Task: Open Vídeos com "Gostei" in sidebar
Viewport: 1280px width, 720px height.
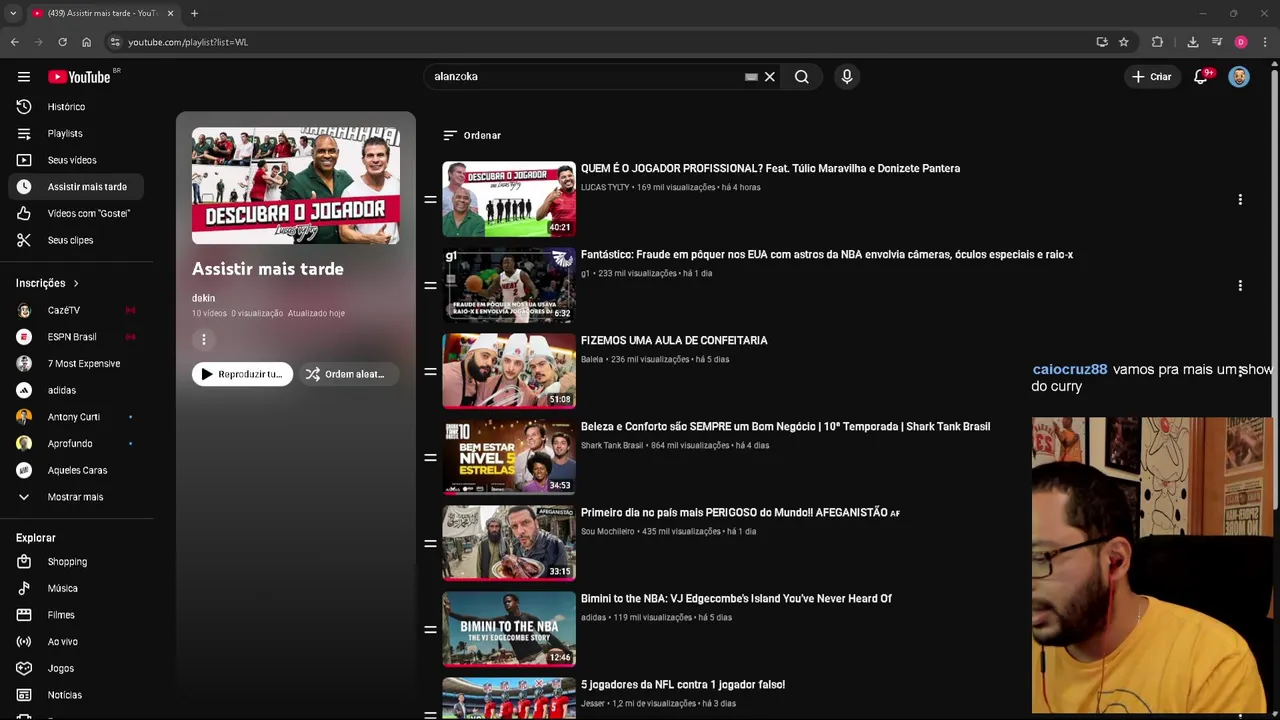Action: pos(77,213)
